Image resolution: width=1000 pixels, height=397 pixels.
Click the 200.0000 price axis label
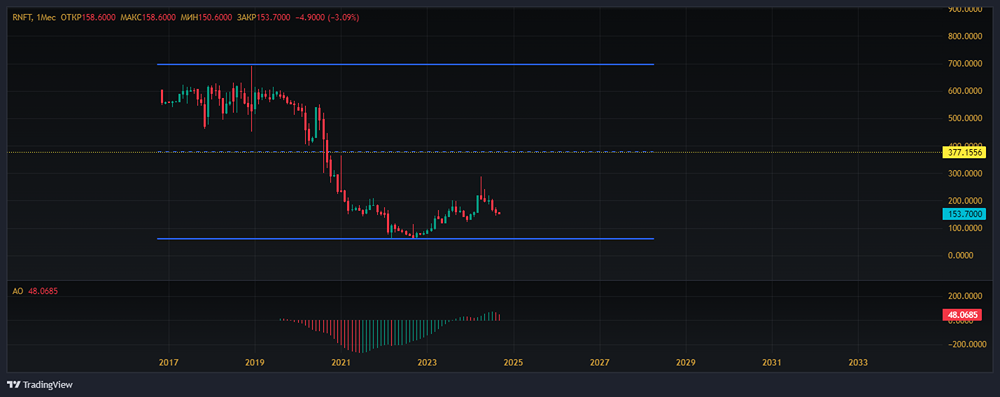click(x=964, y=200)
